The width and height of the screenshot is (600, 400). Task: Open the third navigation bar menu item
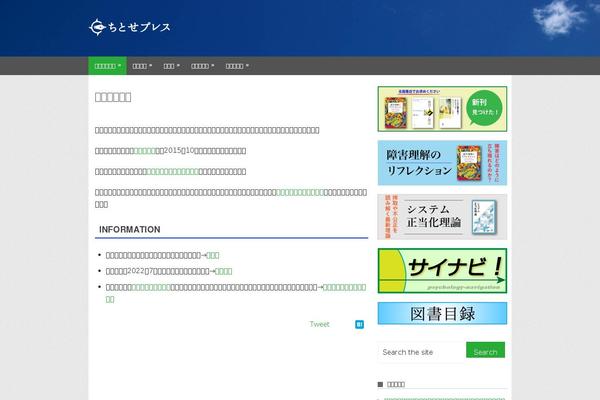[x=171, y=66]
